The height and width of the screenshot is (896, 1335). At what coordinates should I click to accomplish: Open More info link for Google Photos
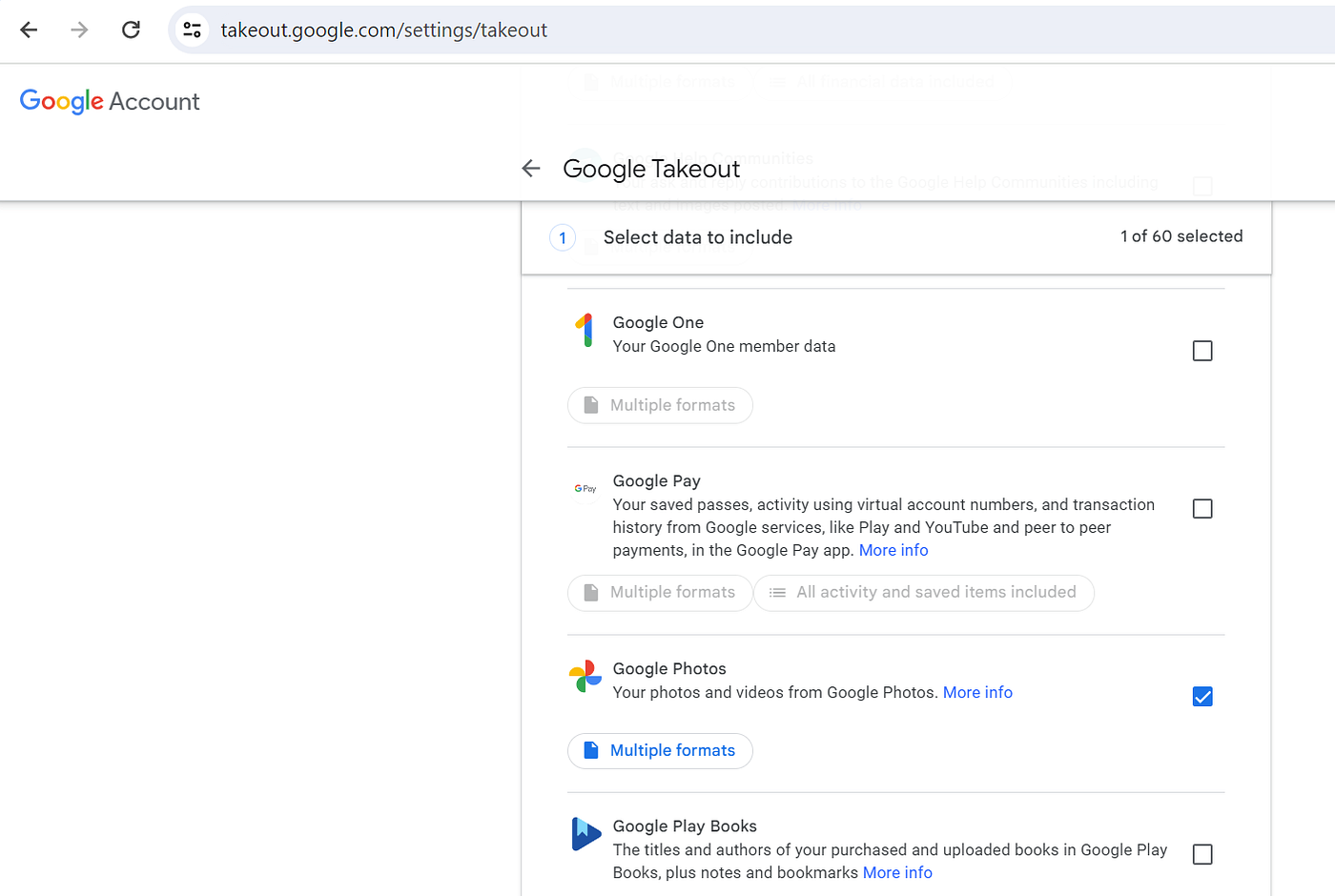[977, 692]
